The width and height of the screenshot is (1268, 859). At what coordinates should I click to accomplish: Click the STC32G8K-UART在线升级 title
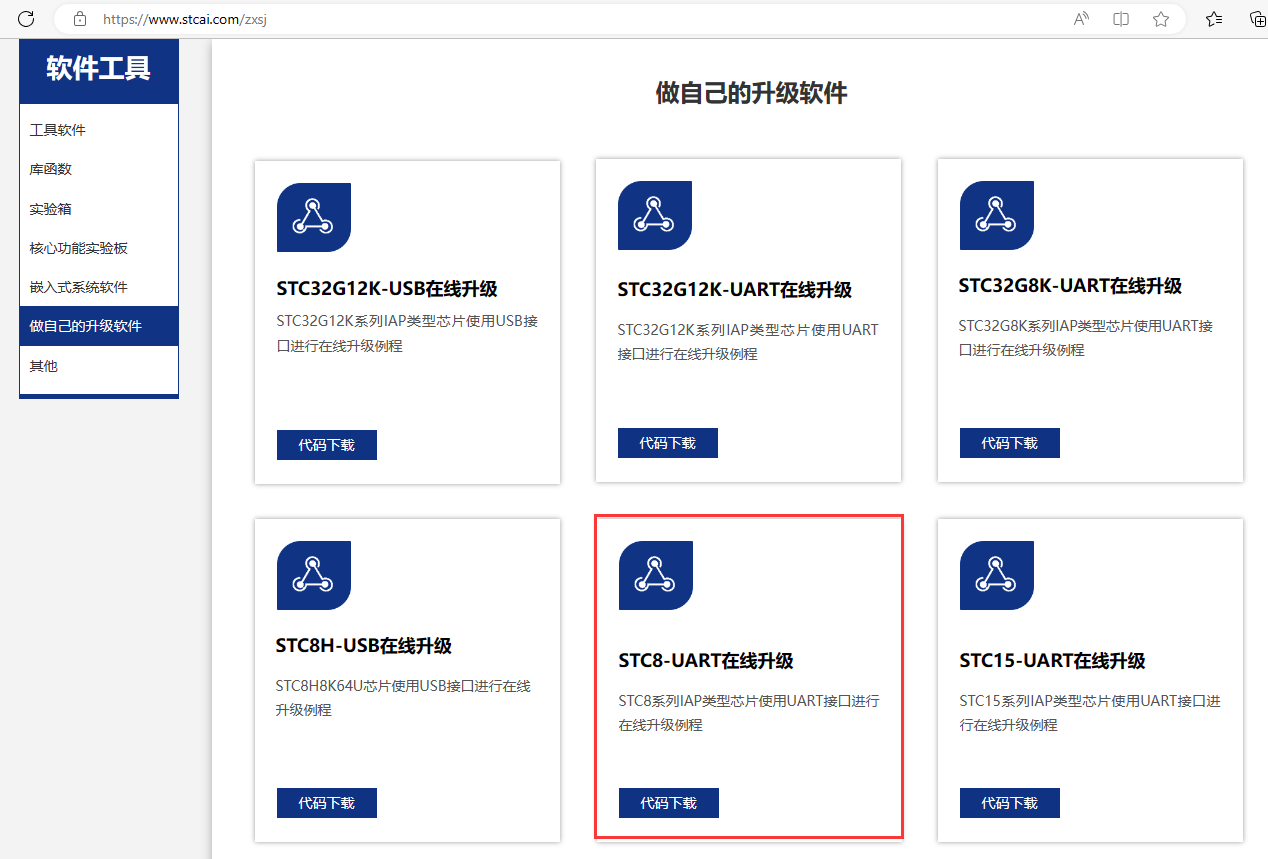[1070, 286]
